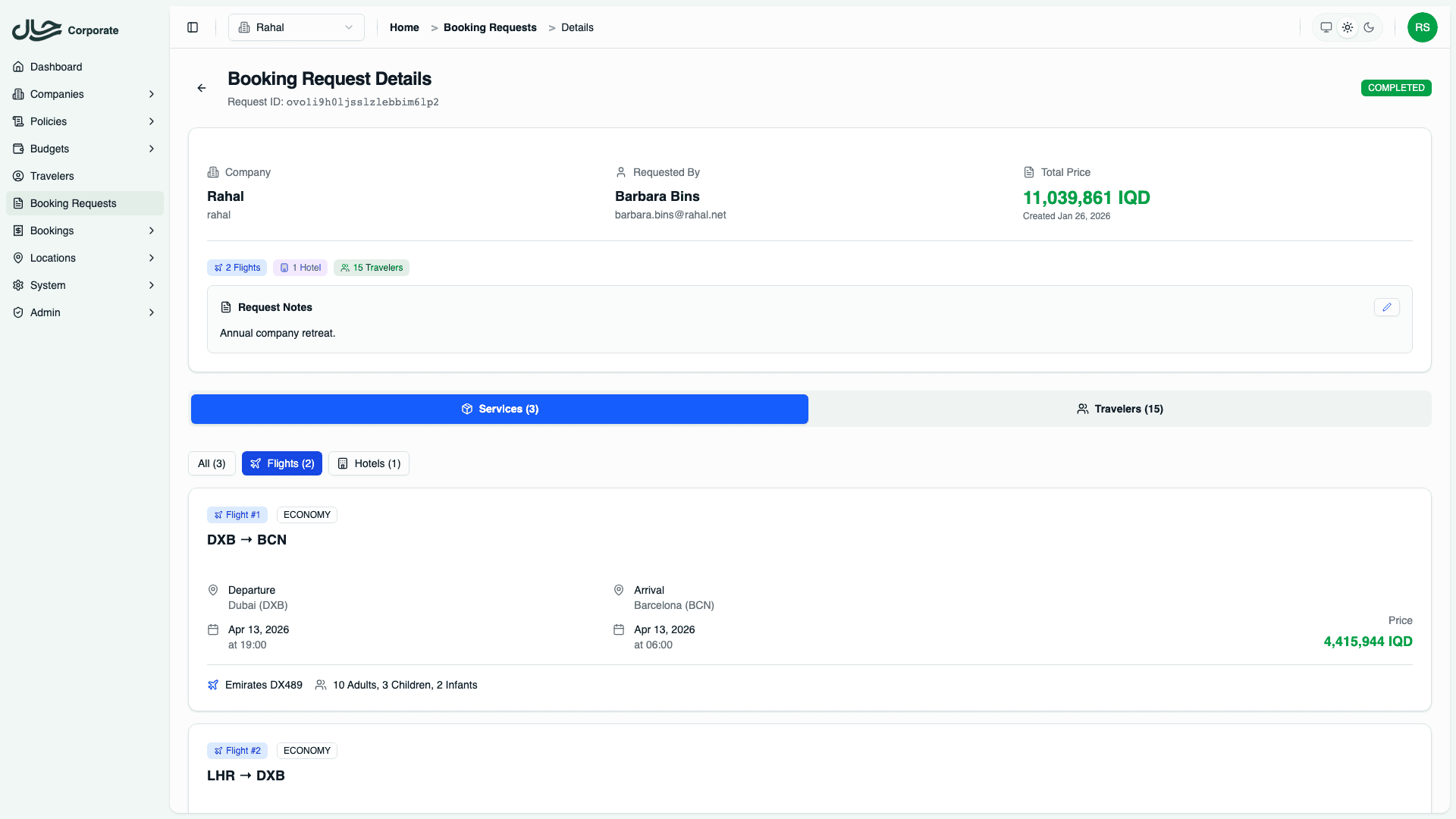
Task: Navigate to Home via the breadcrumb
Action: click(404, 27)
